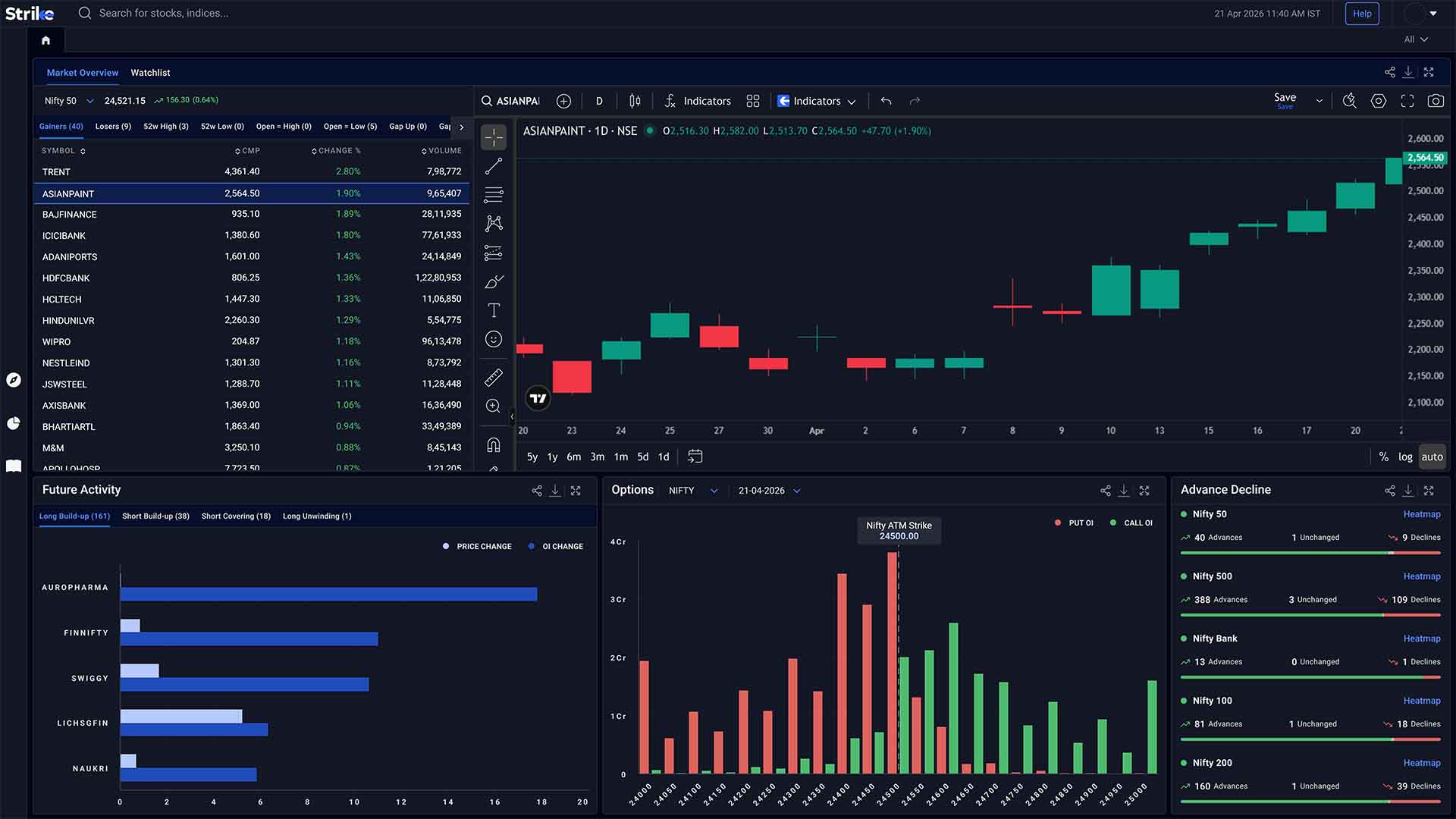Expand the Strike Indicators dropdown
Viewport: 1456px width, 819px height.
click(x=817, y=101)
